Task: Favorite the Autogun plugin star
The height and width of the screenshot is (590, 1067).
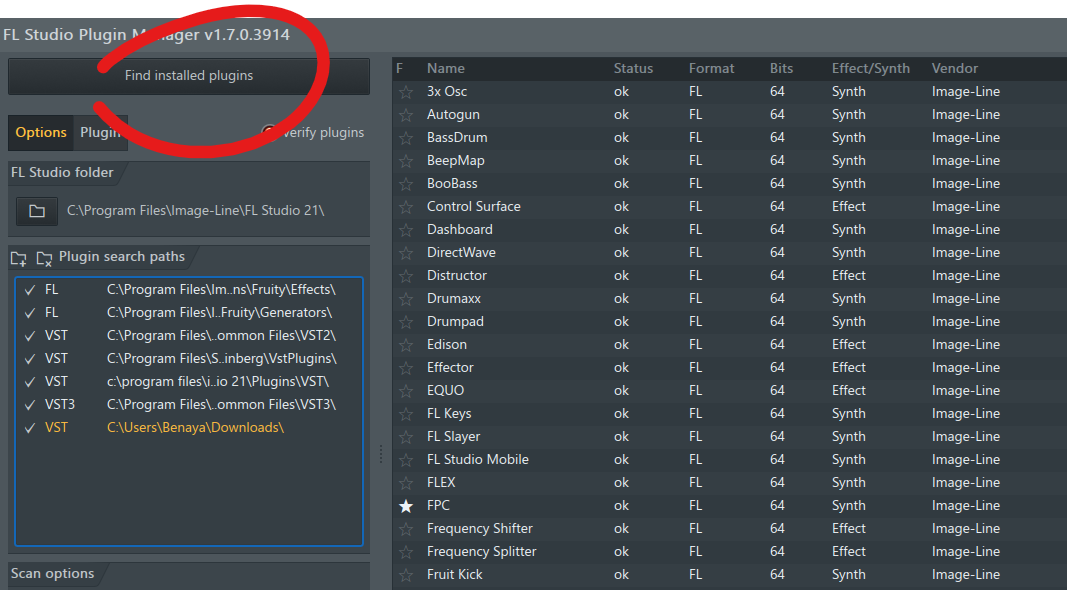Action: [406, 115]
